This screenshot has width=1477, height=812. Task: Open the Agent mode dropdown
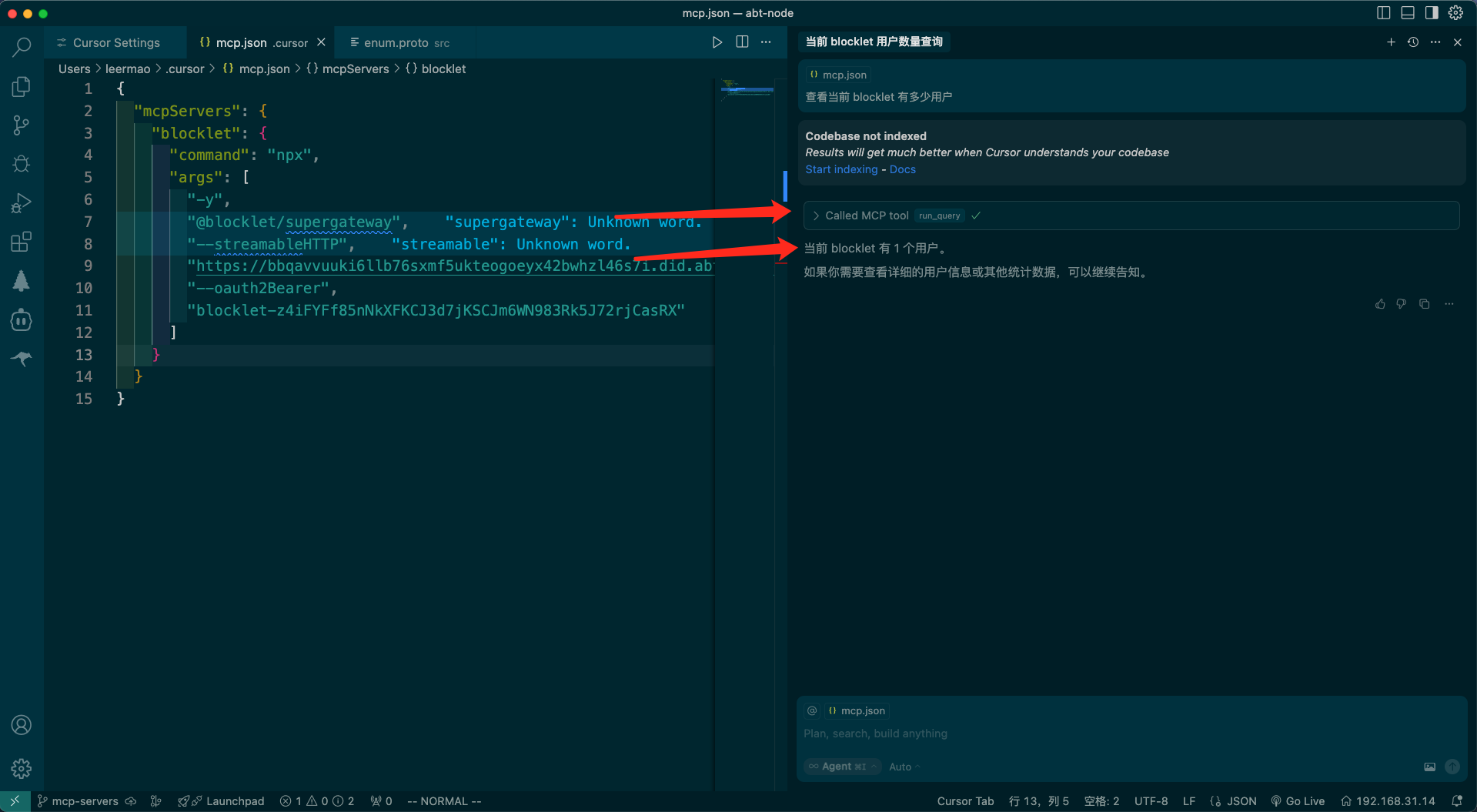pyautogui.click(x=843, y=767)
